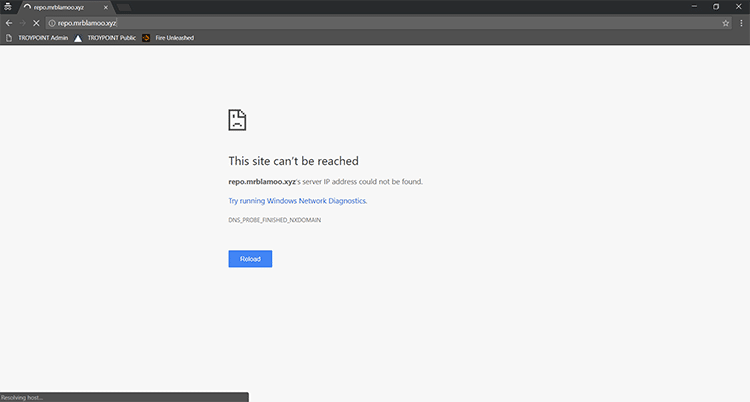This screenshot has width=750, height=402.
Task: Open a new tab with the new tab button
Action: click(124, 7)
